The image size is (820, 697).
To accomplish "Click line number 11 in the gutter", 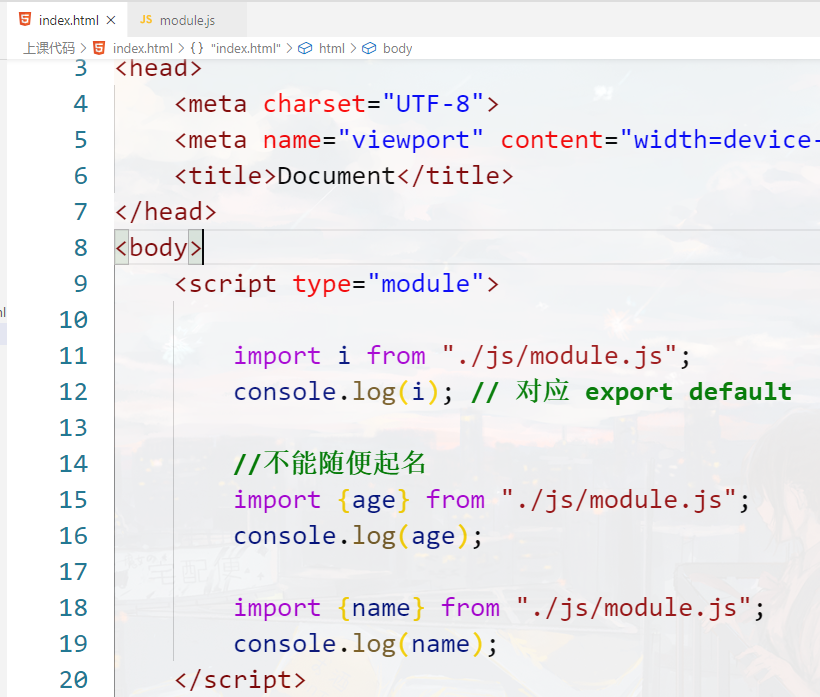I will (73, 356).
